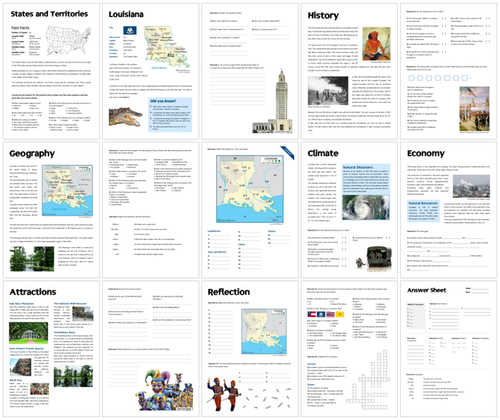Viewport: 500px width, 420px height.
Task: Click the crossword puzzle grid
Action: point(368,381)
